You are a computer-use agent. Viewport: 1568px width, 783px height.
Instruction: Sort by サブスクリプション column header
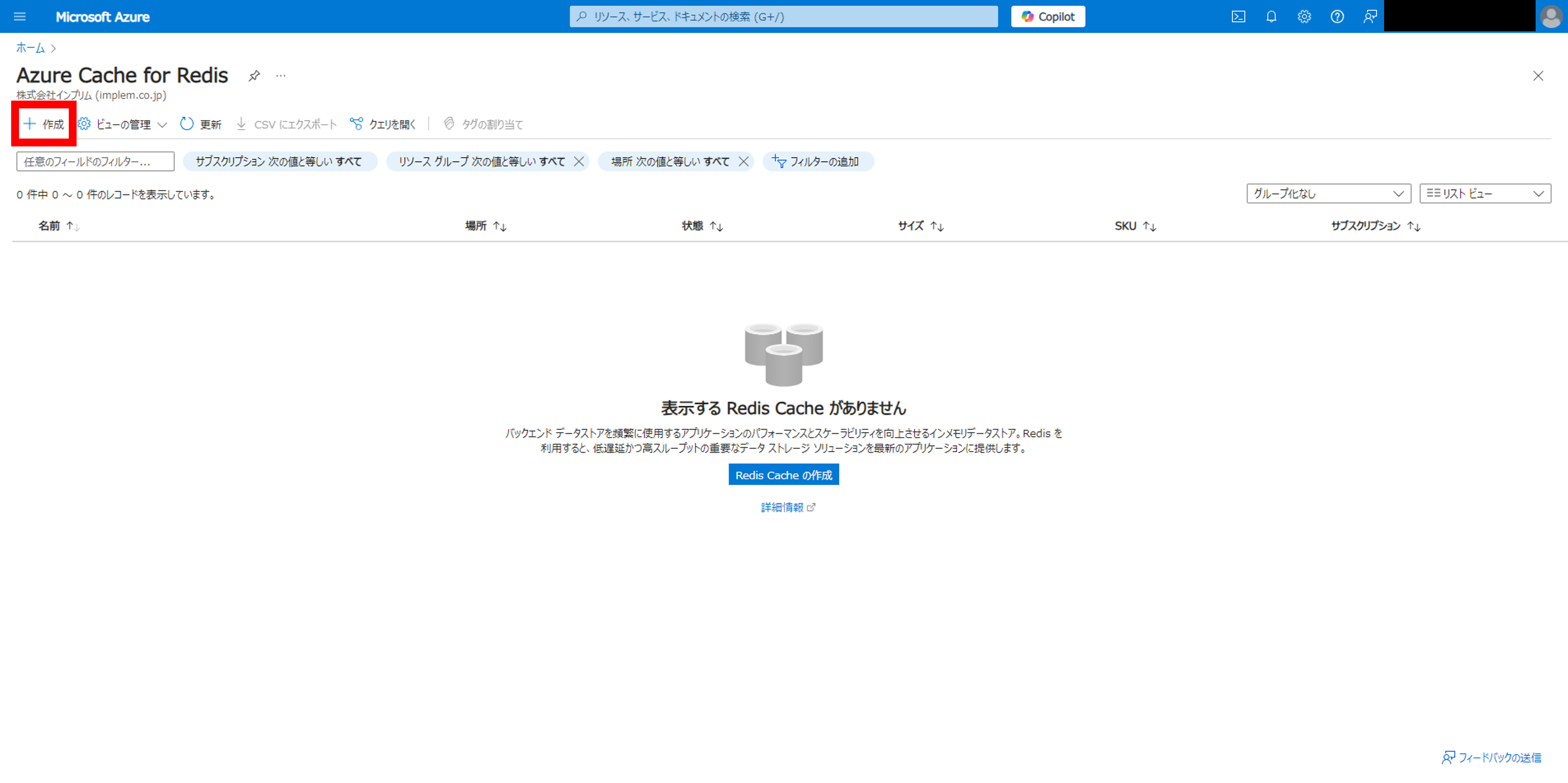point(1376,226)
